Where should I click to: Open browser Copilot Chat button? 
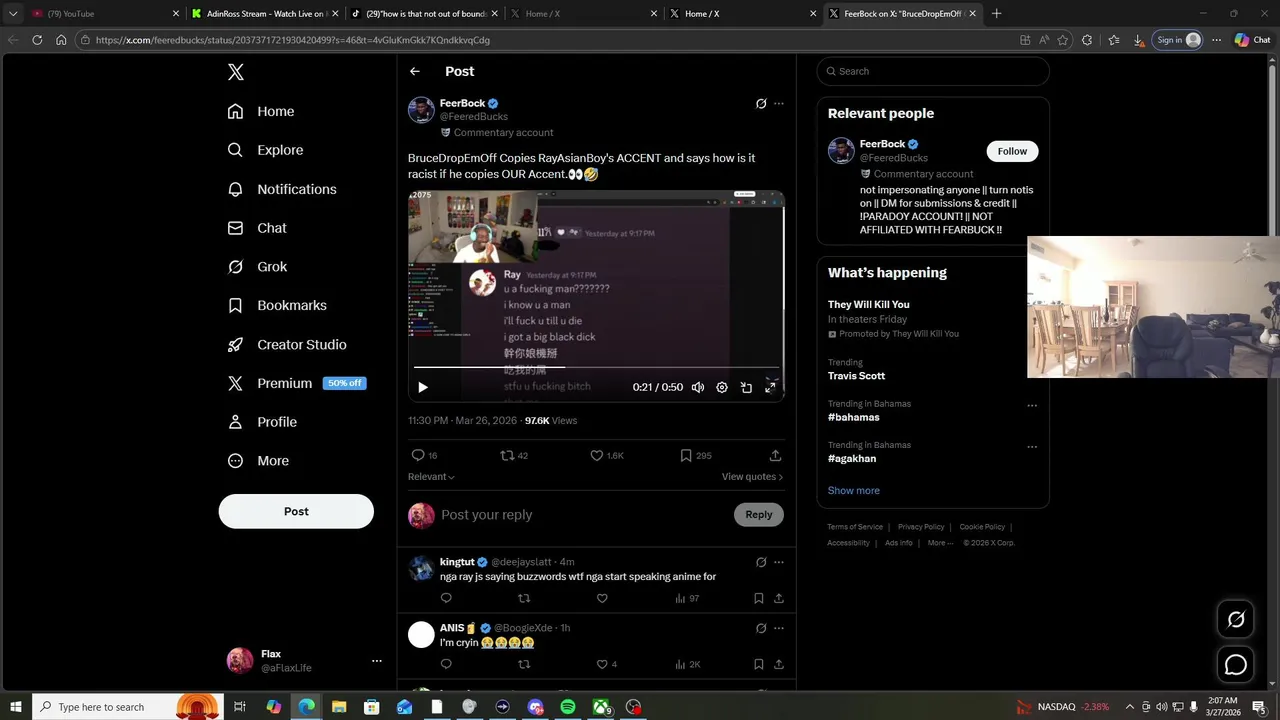(1251, 40)
